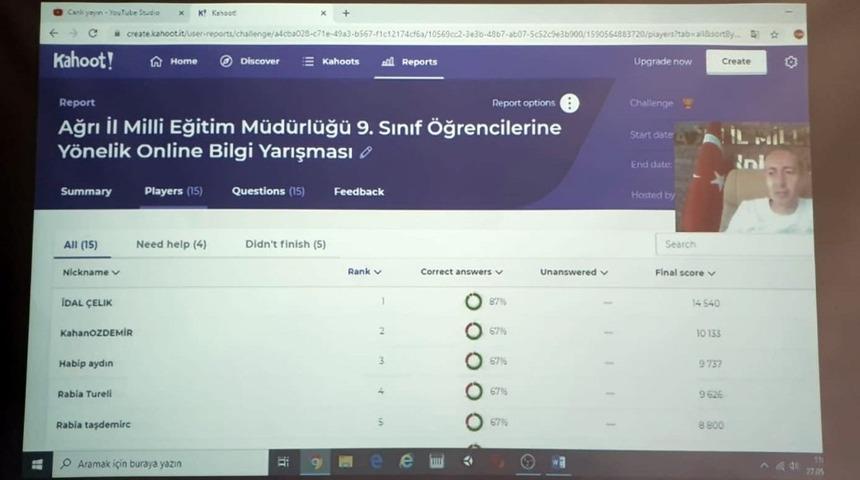
Task: Open Report options three-dot menu
Action: [x=569, y=103]
